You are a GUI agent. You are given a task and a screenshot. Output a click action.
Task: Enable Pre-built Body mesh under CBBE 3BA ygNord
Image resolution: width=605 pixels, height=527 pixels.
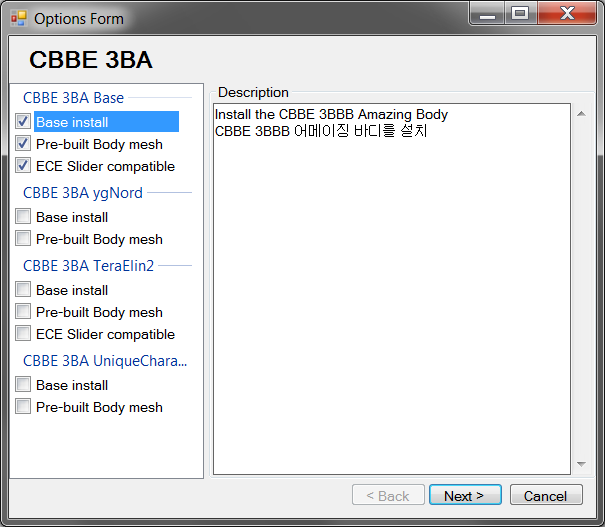23,239
